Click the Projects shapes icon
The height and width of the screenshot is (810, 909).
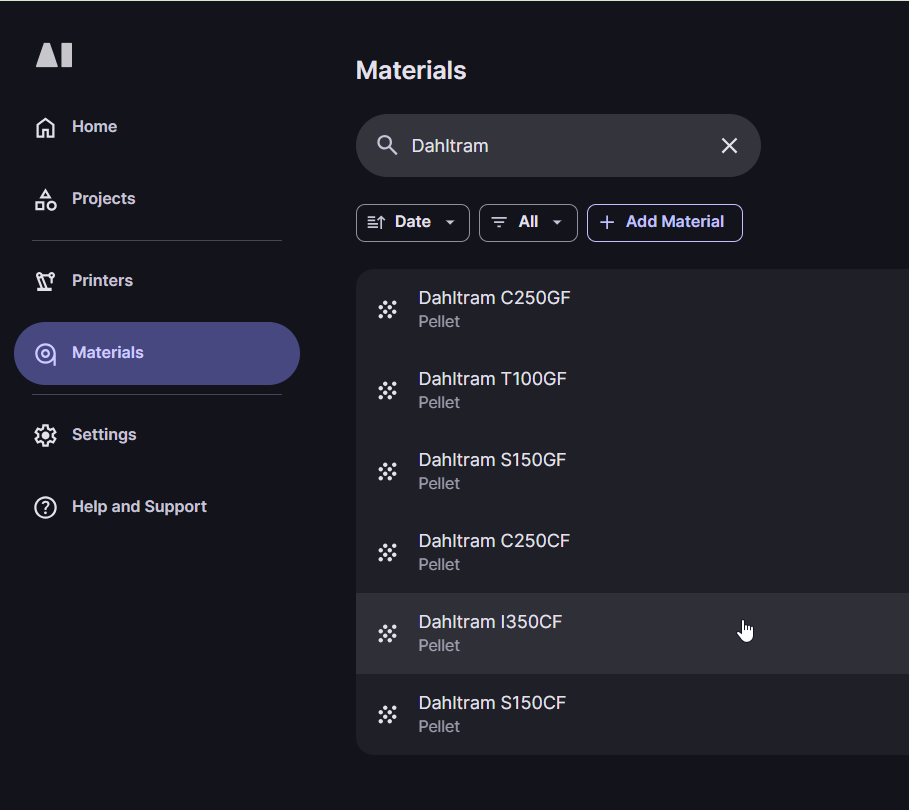pyautogui.click(x=45, y=199)
